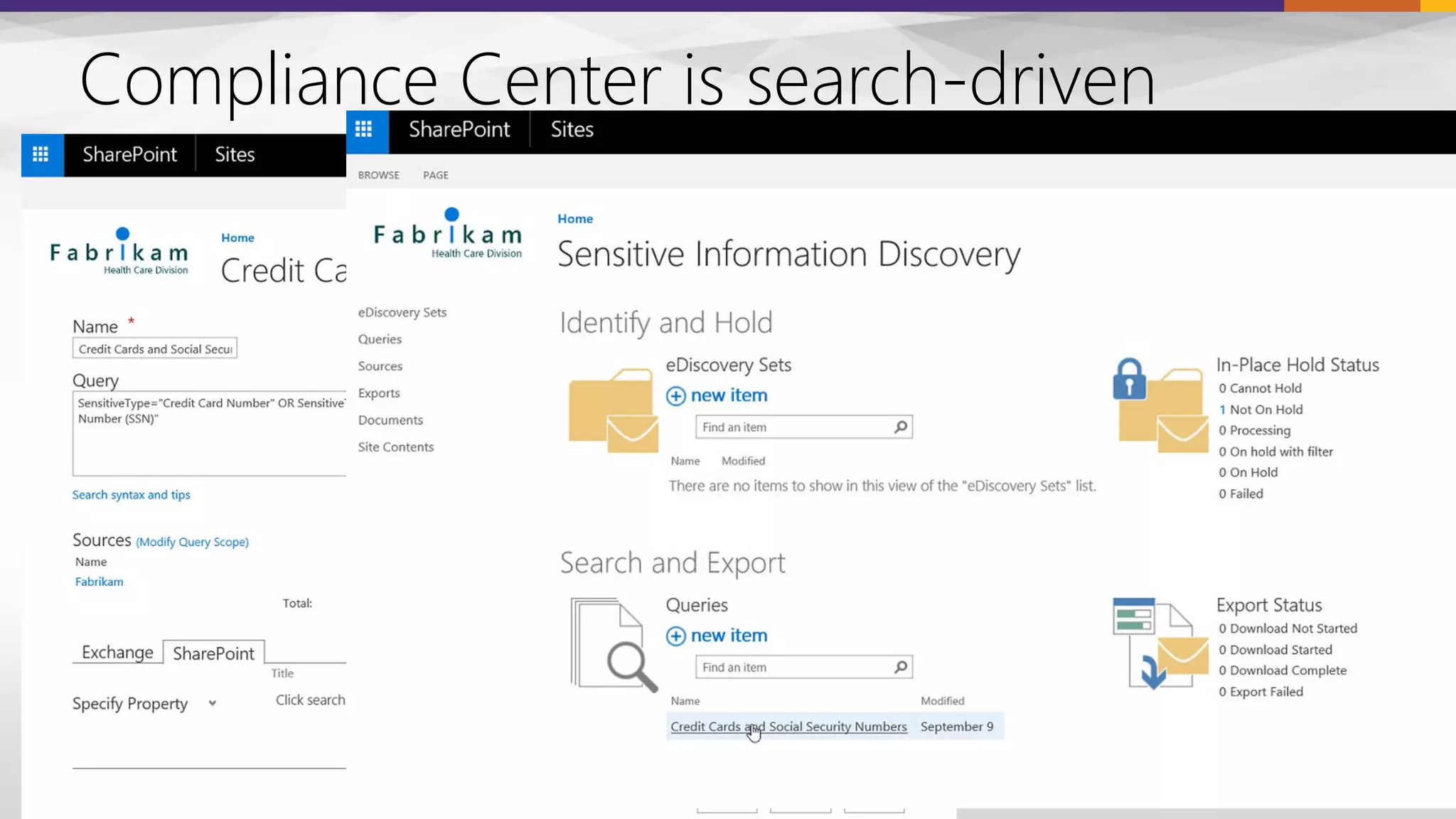Open Sources in left navigation
Image resolution: width=1456 pixels, height=819 pixels.
coord(380,366)
